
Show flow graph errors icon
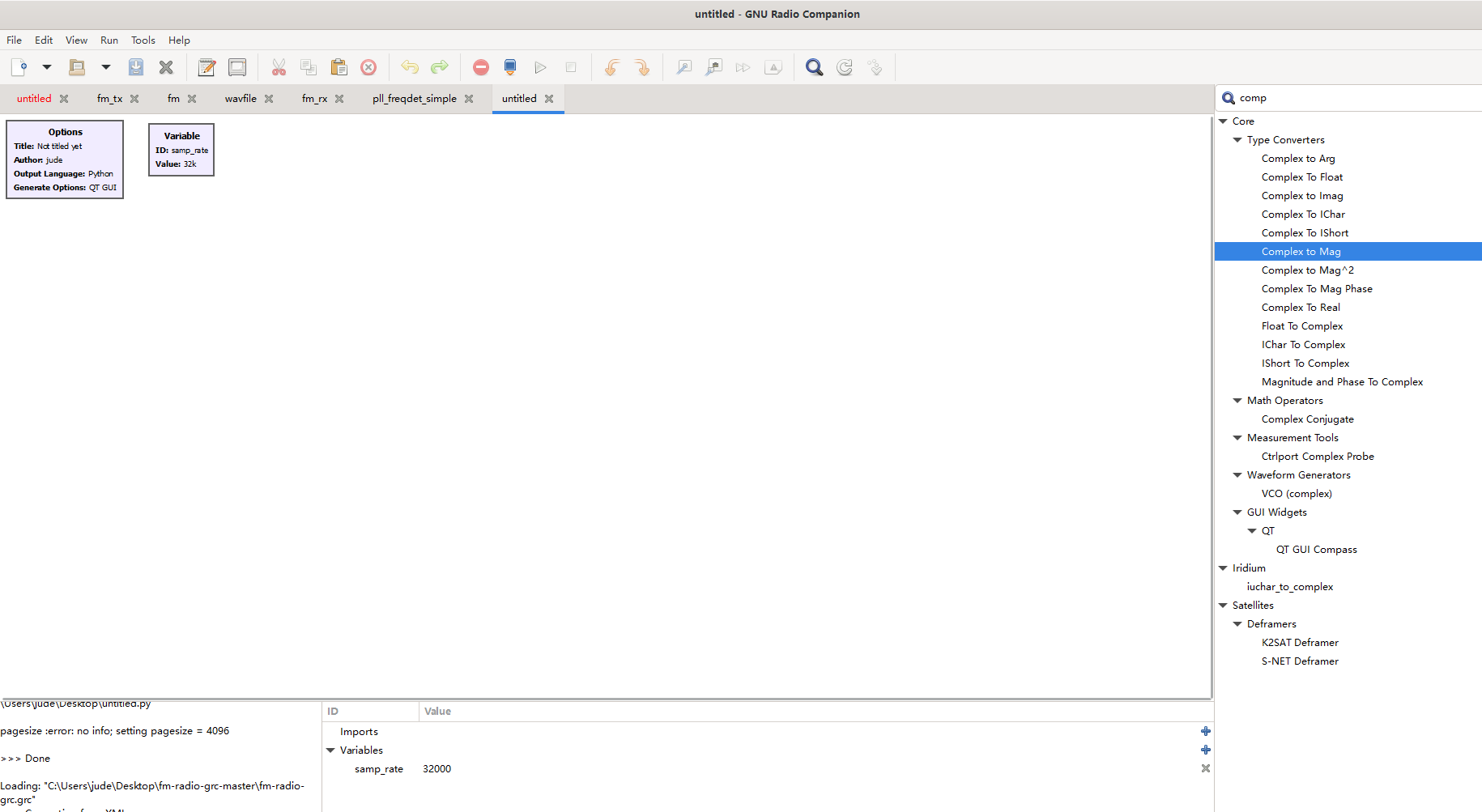pos(481,67)
